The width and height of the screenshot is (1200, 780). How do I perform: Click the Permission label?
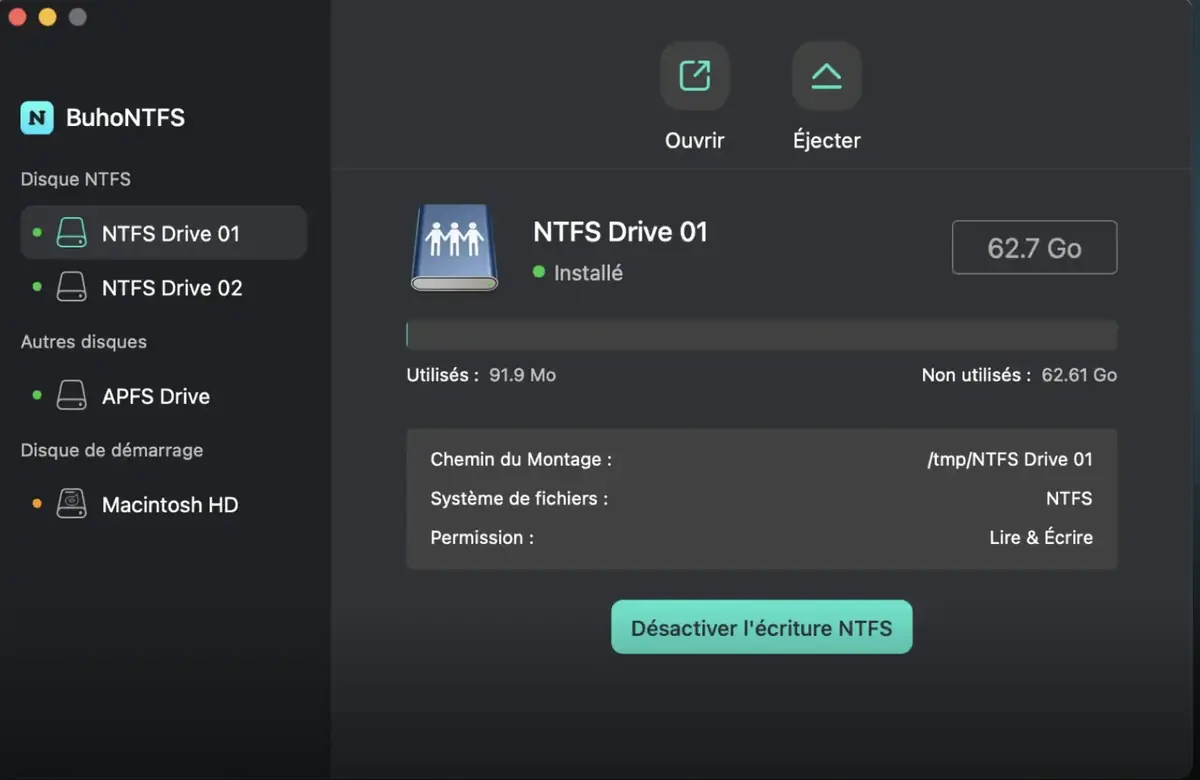482,537
